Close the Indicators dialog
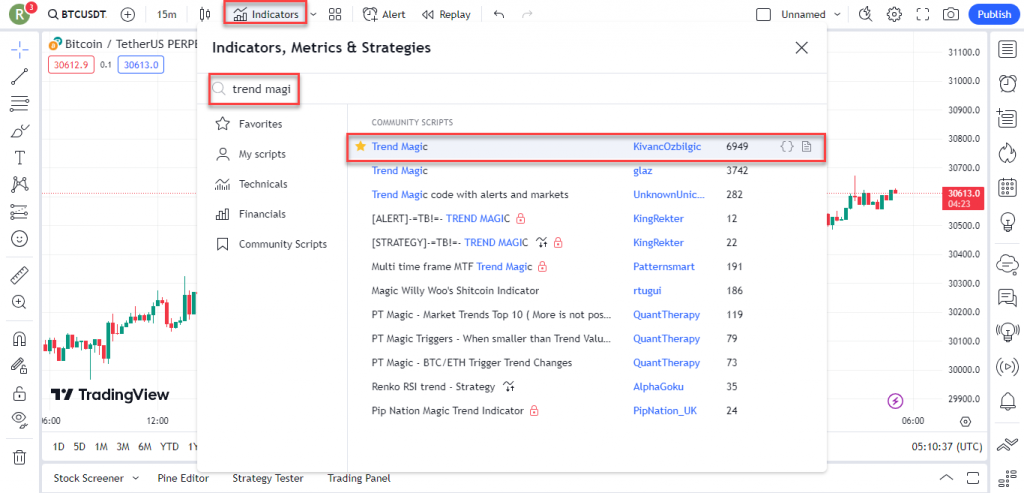The image size is (1024, 493). point(801,48)
